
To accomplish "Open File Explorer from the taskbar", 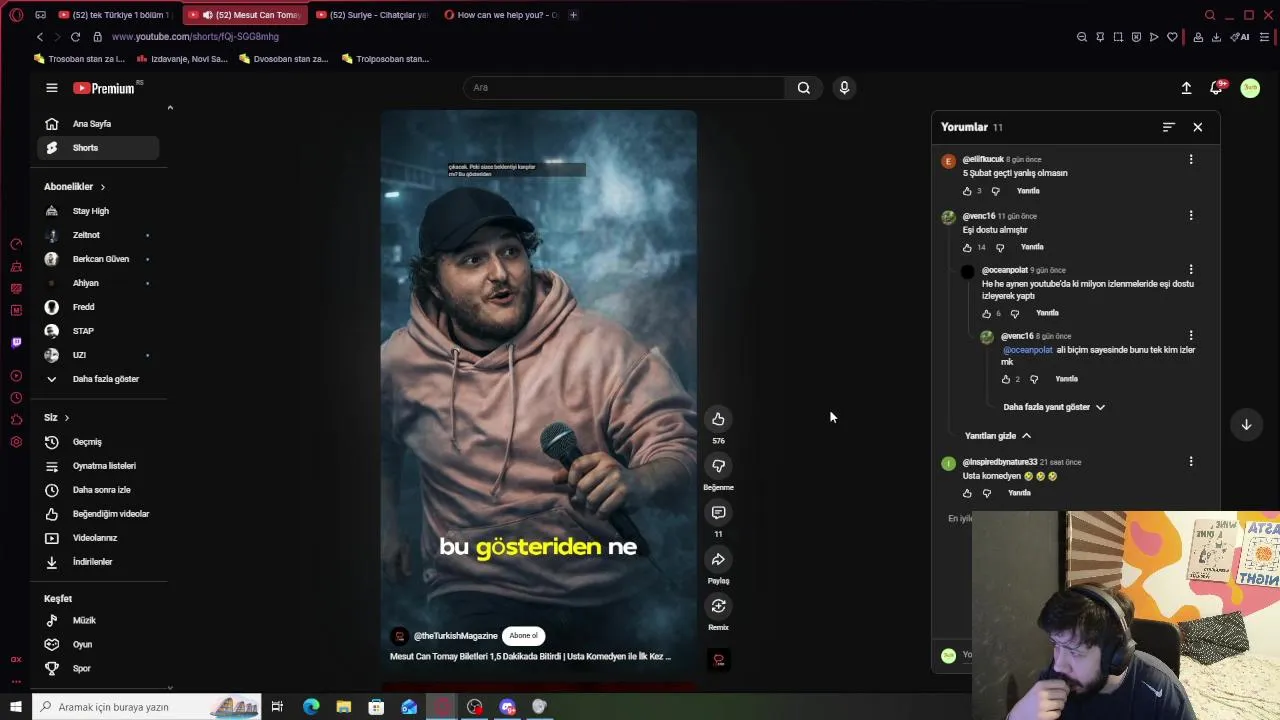I will [x=343, y=707].
